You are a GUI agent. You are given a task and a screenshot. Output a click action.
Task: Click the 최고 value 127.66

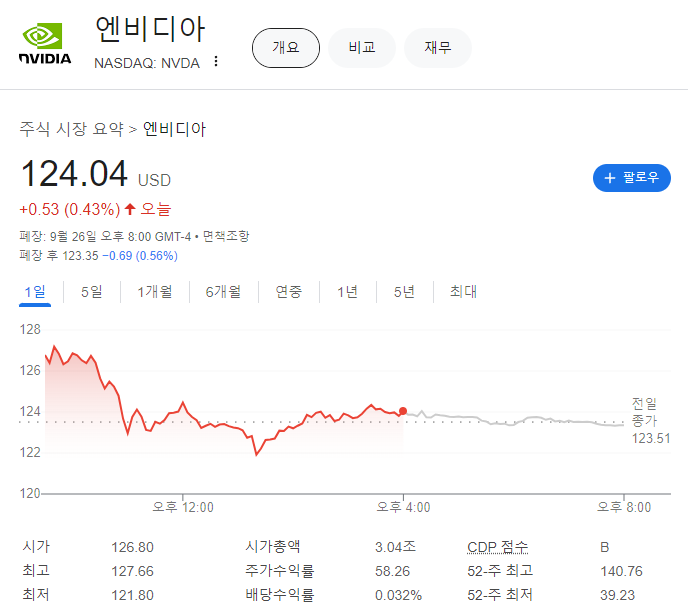(133, 571)
